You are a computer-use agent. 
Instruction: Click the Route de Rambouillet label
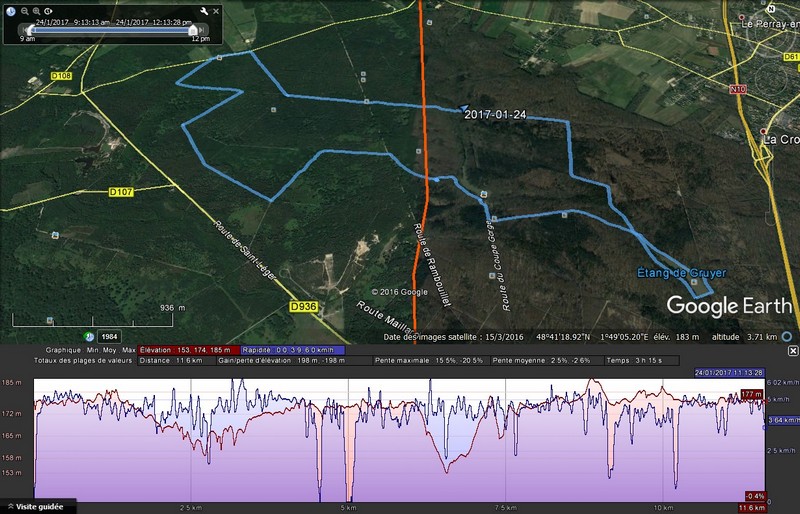[433, 265]
